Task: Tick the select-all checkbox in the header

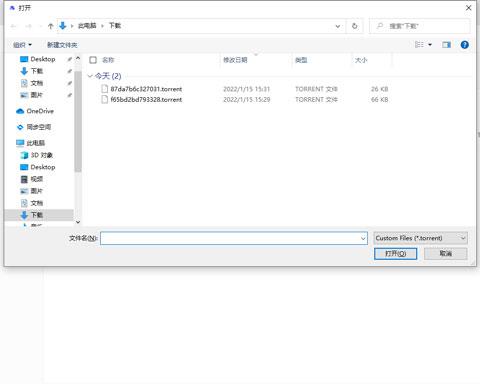Action: point(93,60)
